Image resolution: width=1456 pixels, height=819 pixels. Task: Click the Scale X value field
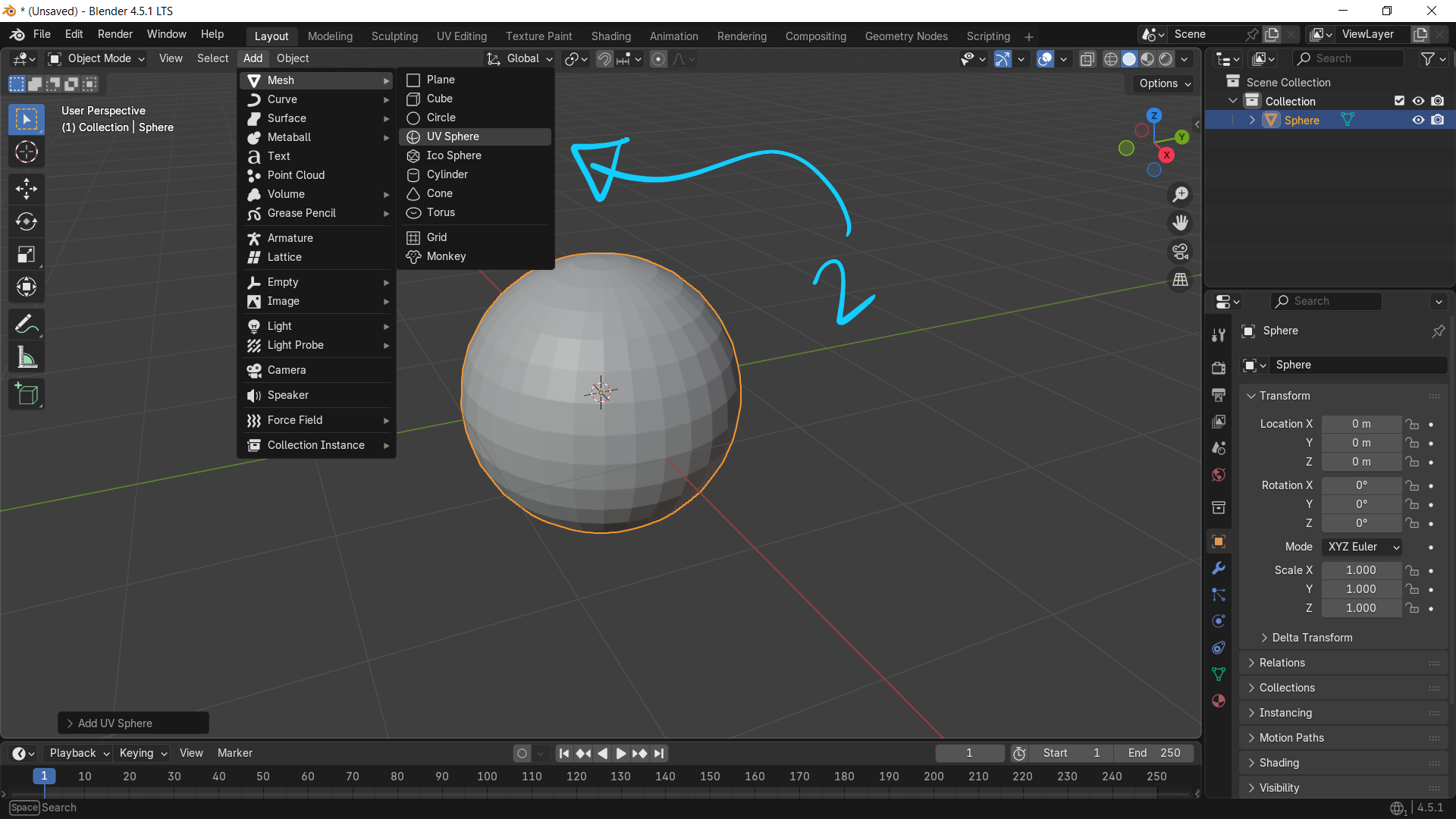click(x=1361, y=570)
